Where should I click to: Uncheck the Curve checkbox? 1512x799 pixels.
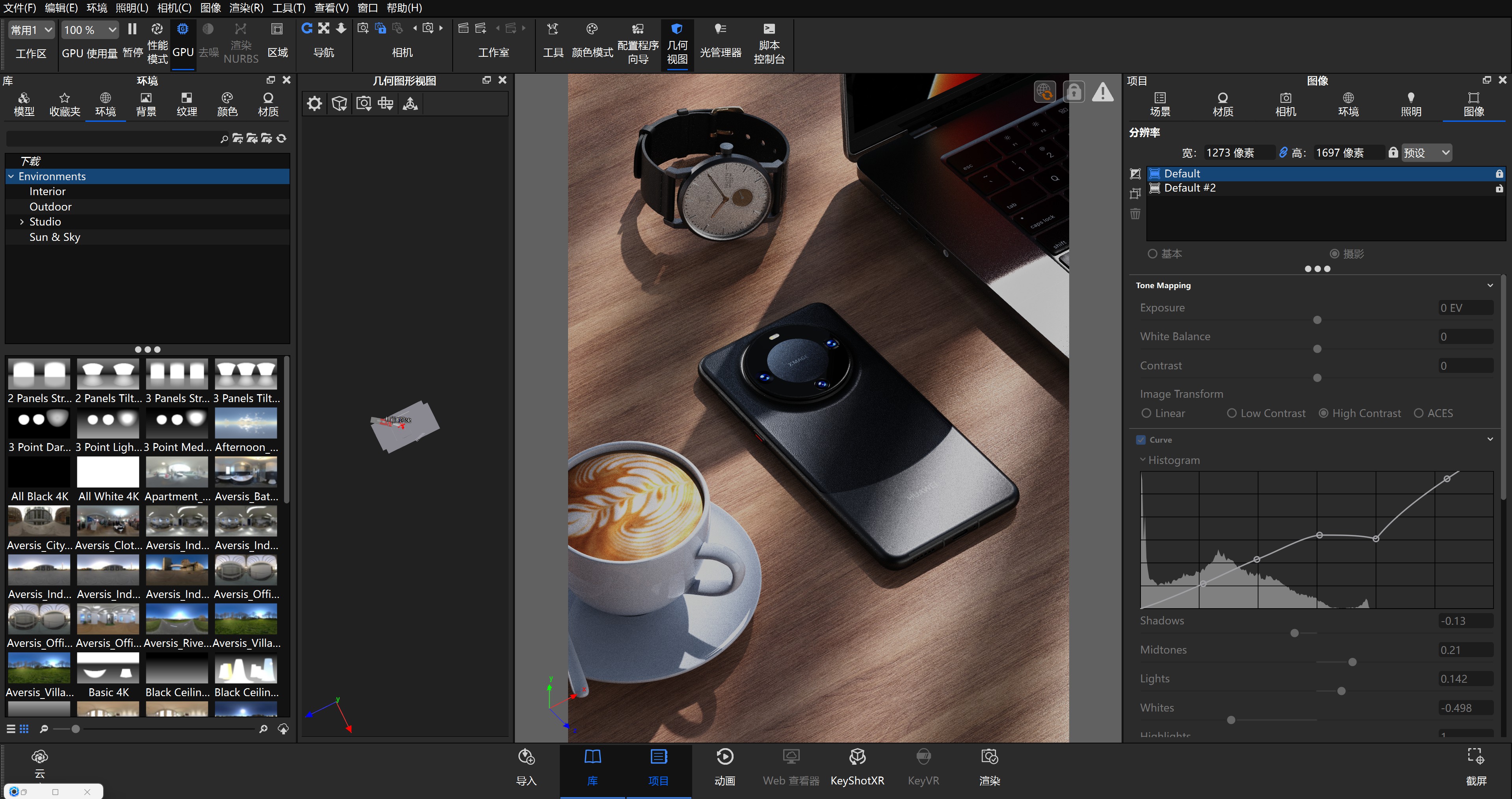point(1141,440)
